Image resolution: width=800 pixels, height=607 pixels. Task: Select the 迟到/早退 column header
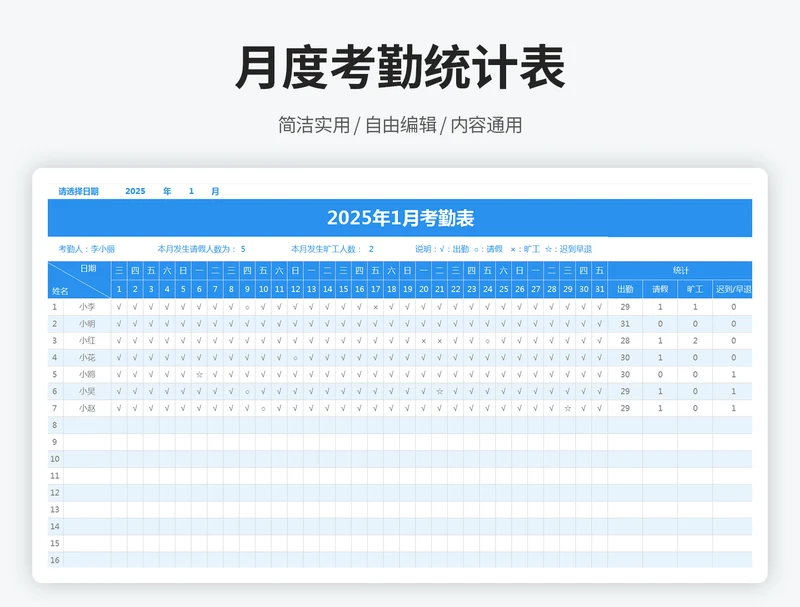733,289
